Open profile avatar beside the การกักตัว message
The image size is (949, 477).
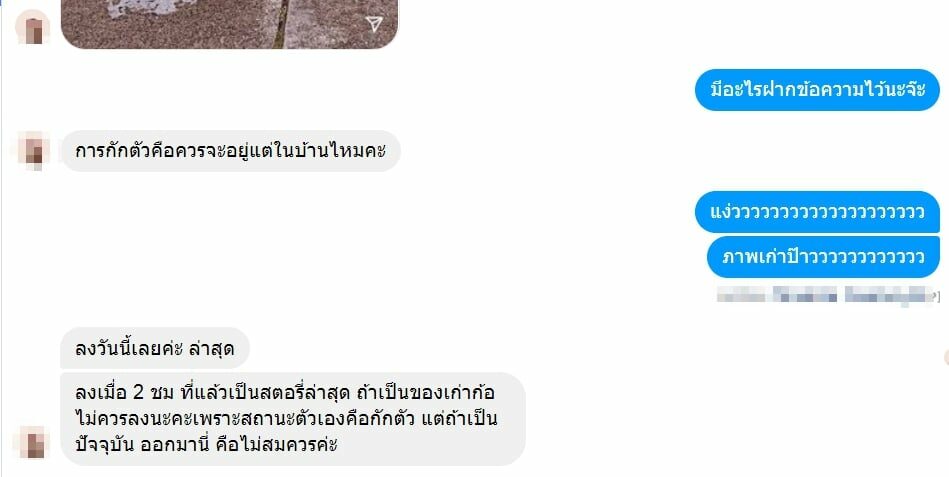33,150
